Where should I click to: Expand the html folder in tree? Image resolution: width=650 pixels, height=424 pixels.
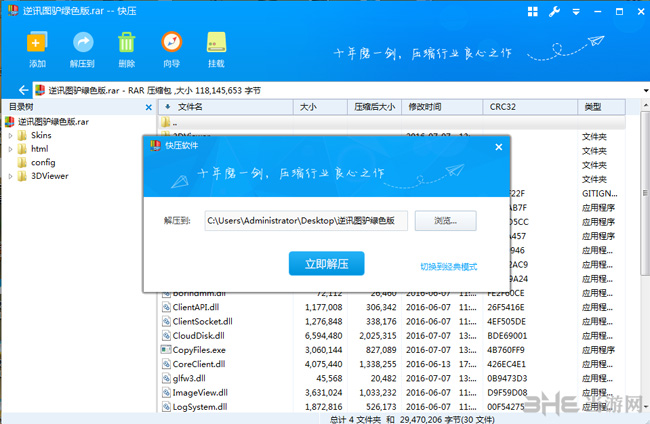pos(10,149)
